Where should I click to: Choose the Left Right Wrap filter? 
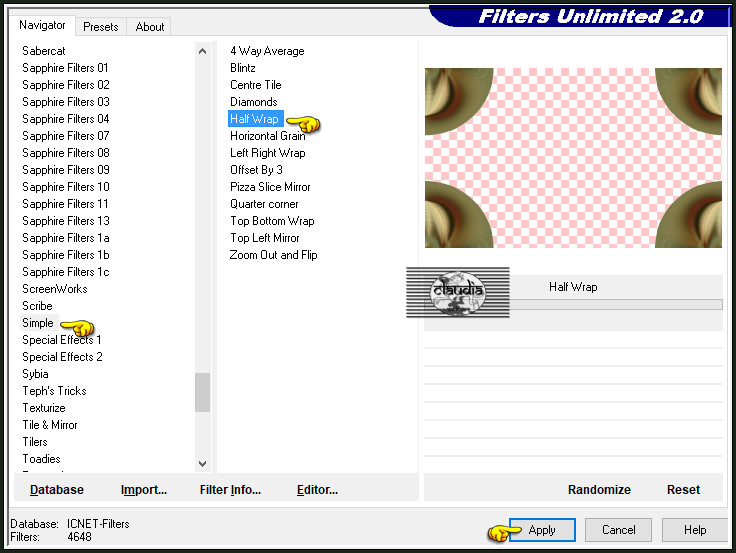[x=268, y=153]
